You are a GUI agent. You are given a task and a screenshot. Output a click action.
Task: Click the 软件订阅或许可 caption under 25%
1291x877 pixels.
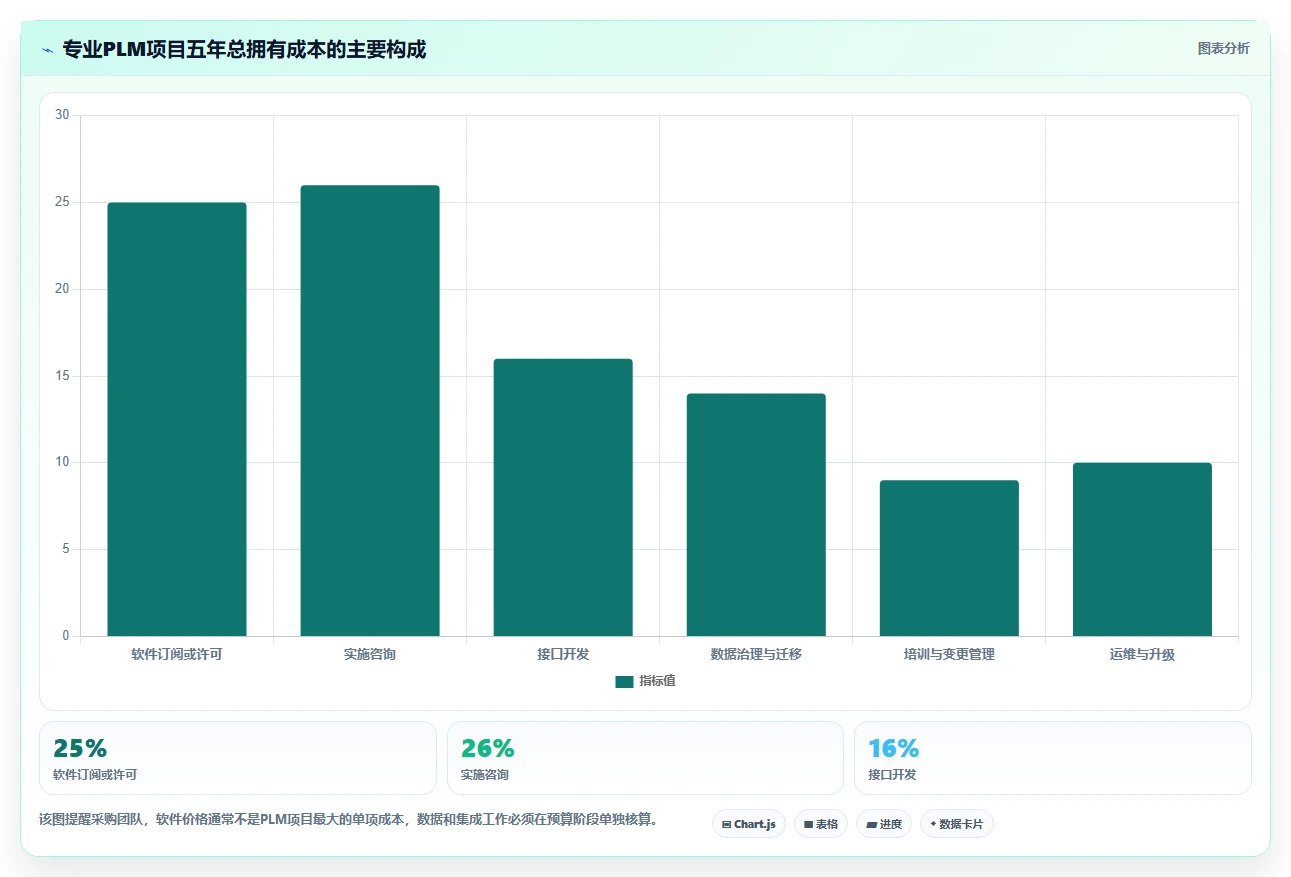(95, 775)
